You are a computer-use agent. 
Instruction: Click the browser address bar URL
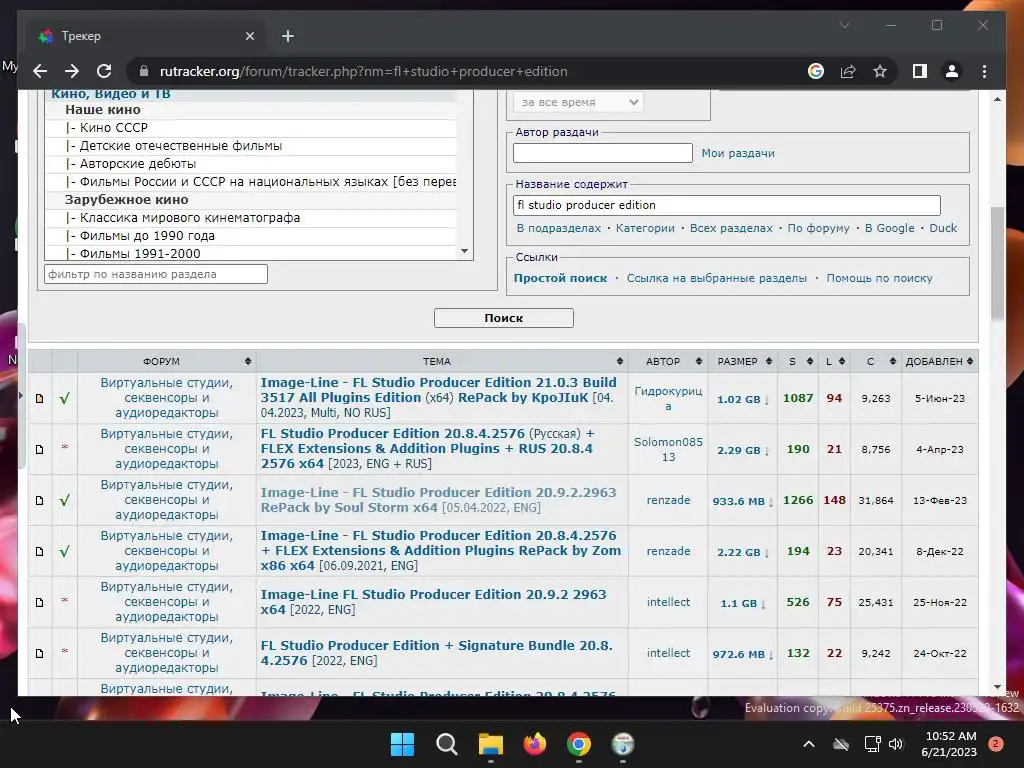[364, 71]
